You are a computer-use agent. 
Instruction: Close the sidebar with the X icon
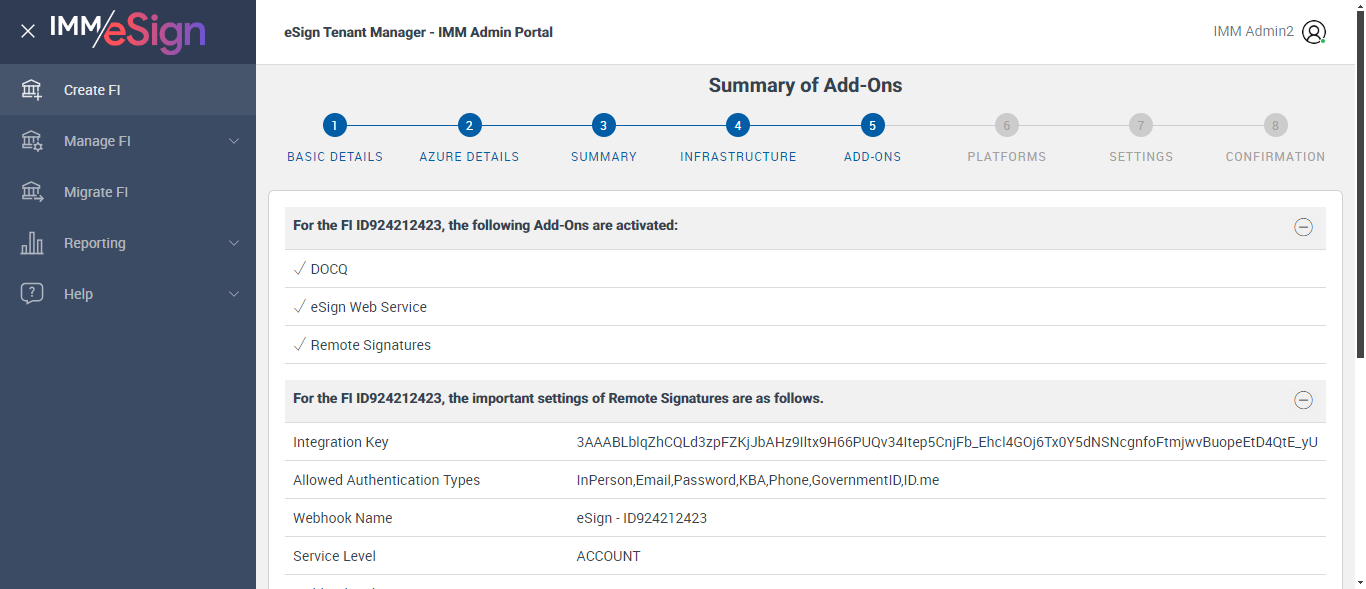tap(28, 31)
